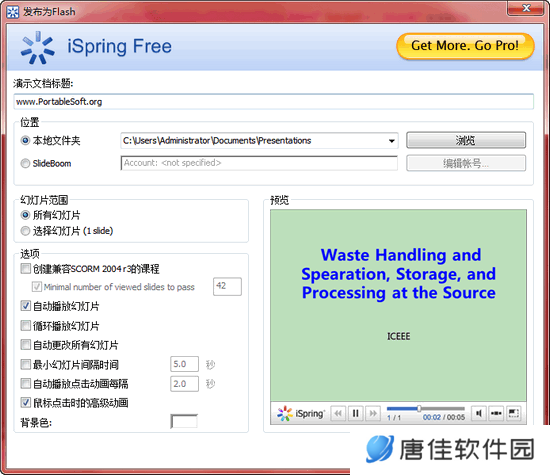Click the next slide button in player
The width and height of the screenshot is (550, 475).
point(373,414)
